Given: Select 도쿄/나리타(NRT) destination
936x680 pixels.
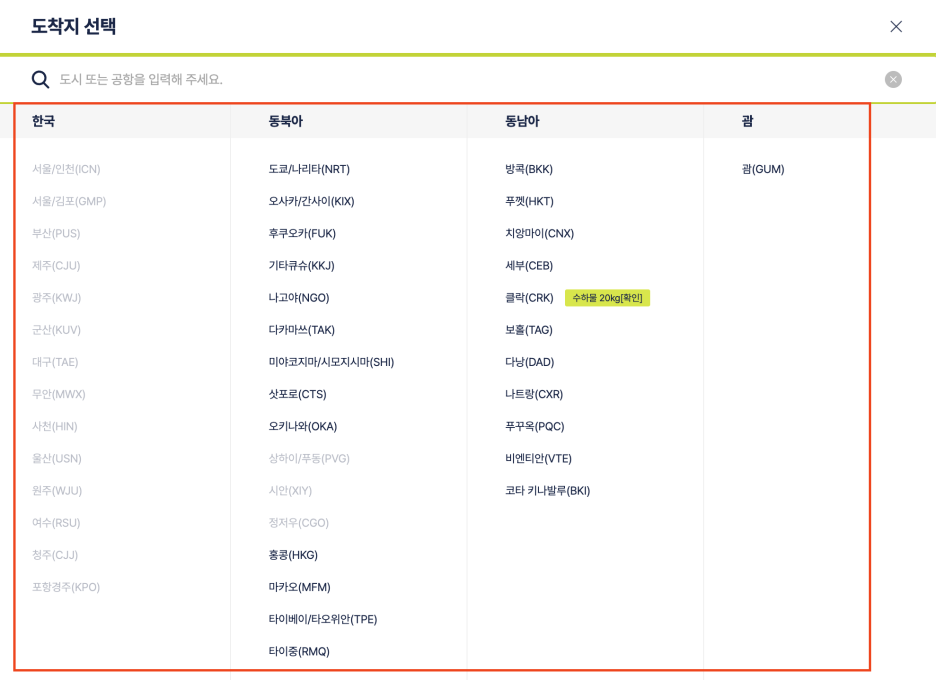Looking at the screenshot, I should pyautogui.click(x=309, y=169).
